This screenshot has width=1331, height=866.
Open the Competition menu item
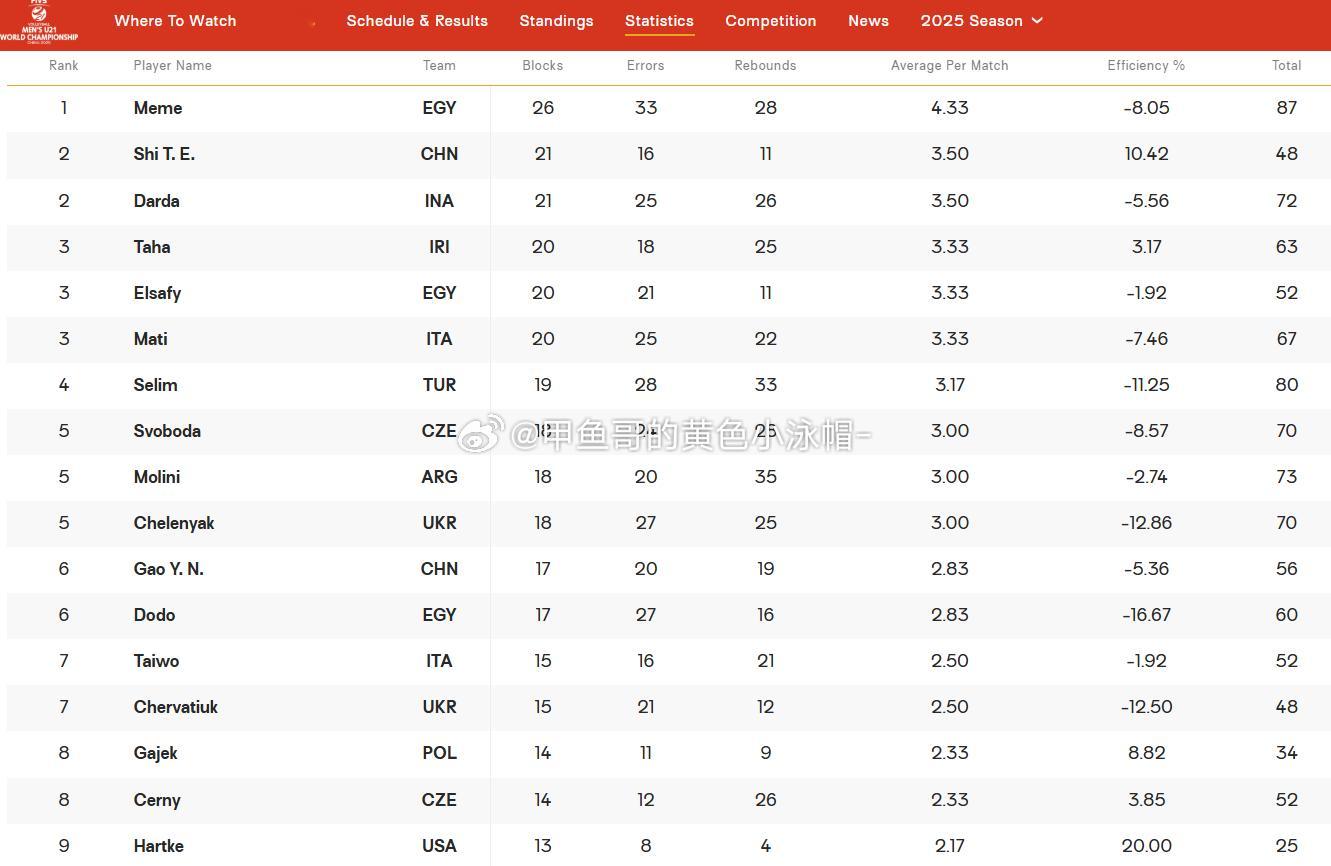tap(770, 21)
